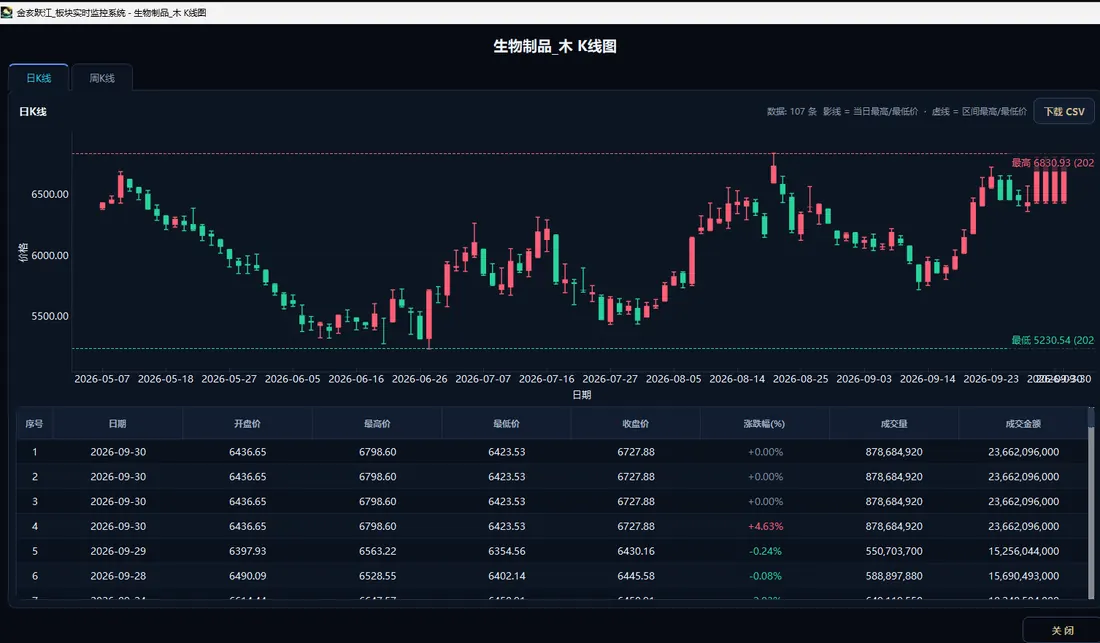Image resolution: width=1100 pixels, height=643 pixels.
Task: Click the +4.63% change cell
Action: click(x=765, y=527)
